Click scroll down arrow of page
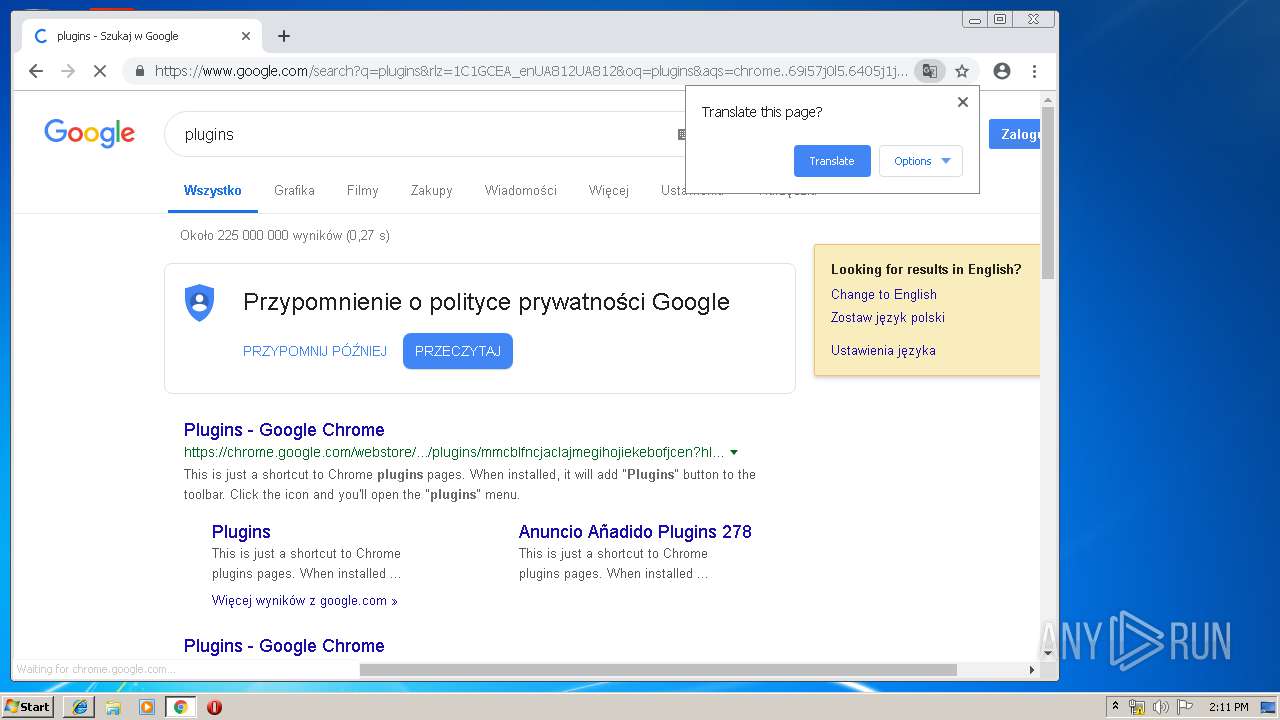The width and height of the screenshot is (1280, 720). [1048, 653]
